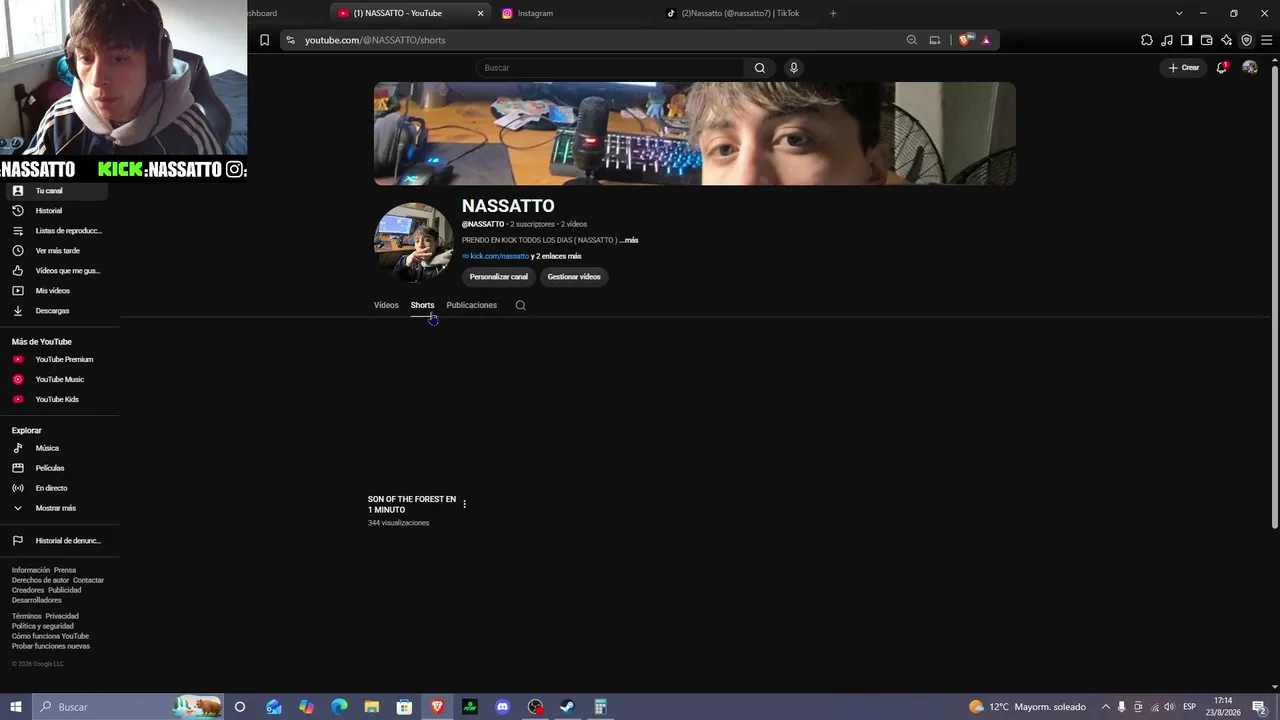The height and width of the screenshot is (720, 1280).
Task: Click the Gestionar videos button
Action: 574,277
